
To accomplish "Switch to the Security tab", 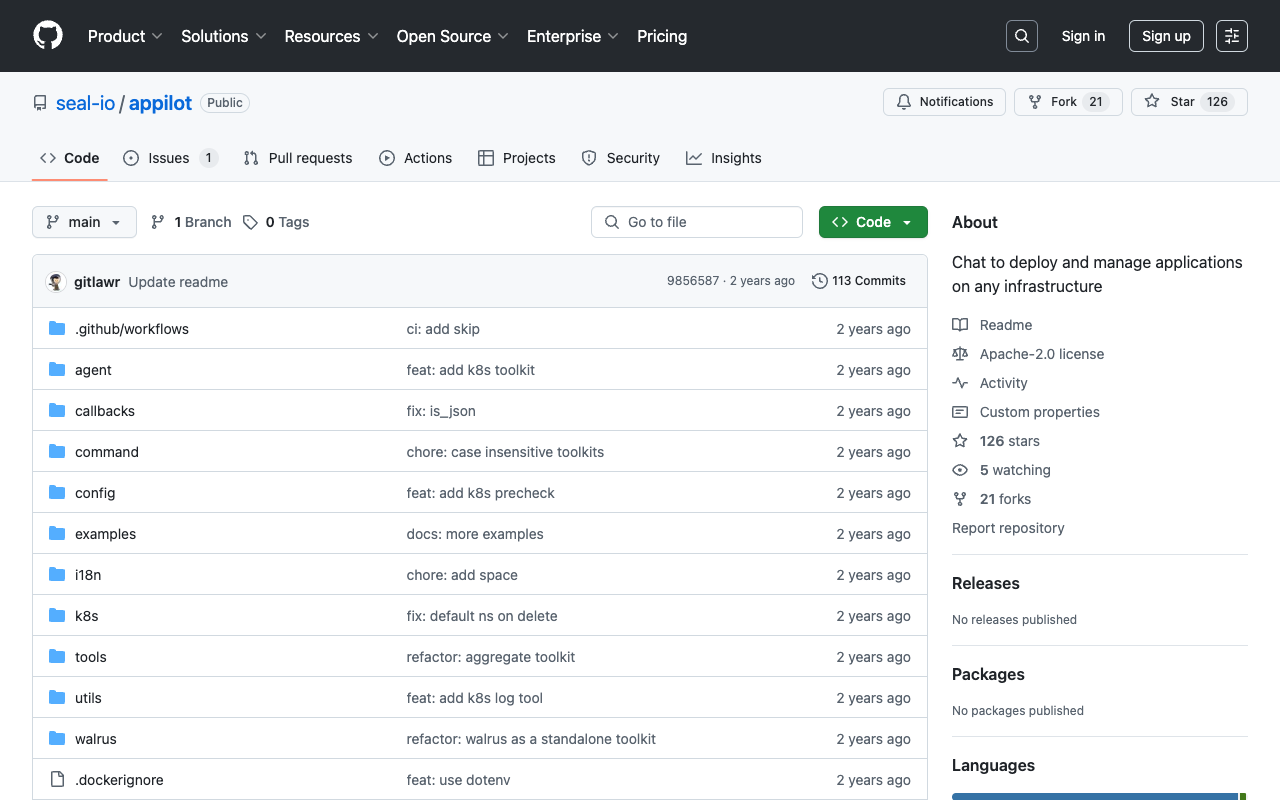I will [x=621, y=158].
